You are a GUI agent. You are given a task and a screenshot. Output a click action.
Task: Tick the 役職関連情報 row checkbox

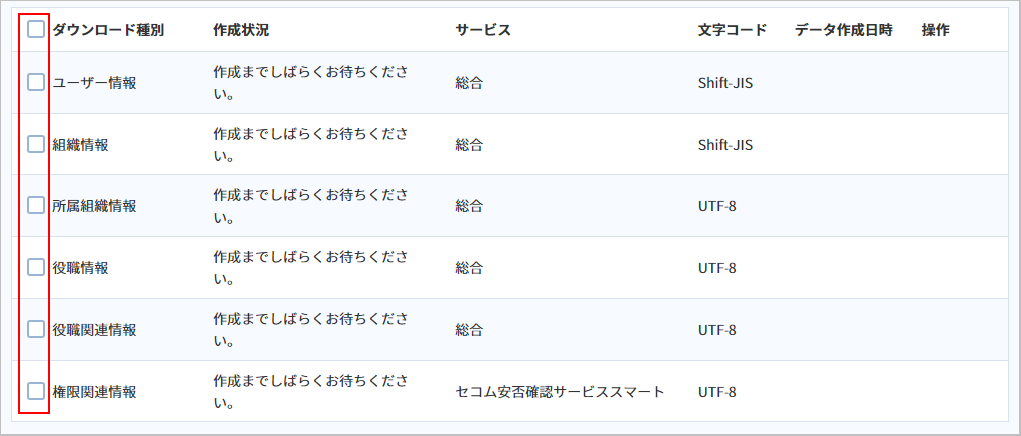(x=36, y=329)
